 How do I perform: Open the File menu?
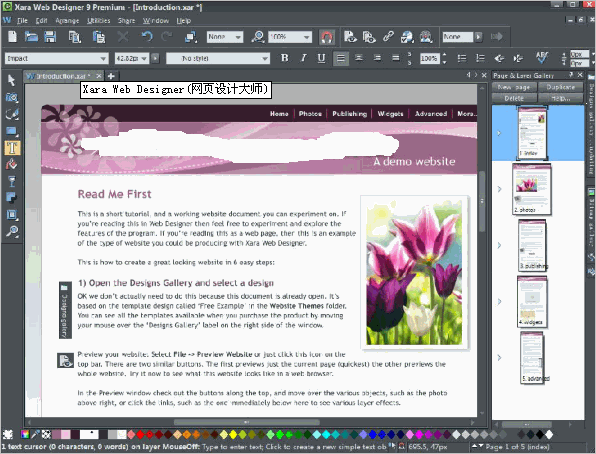pos(22,21)
